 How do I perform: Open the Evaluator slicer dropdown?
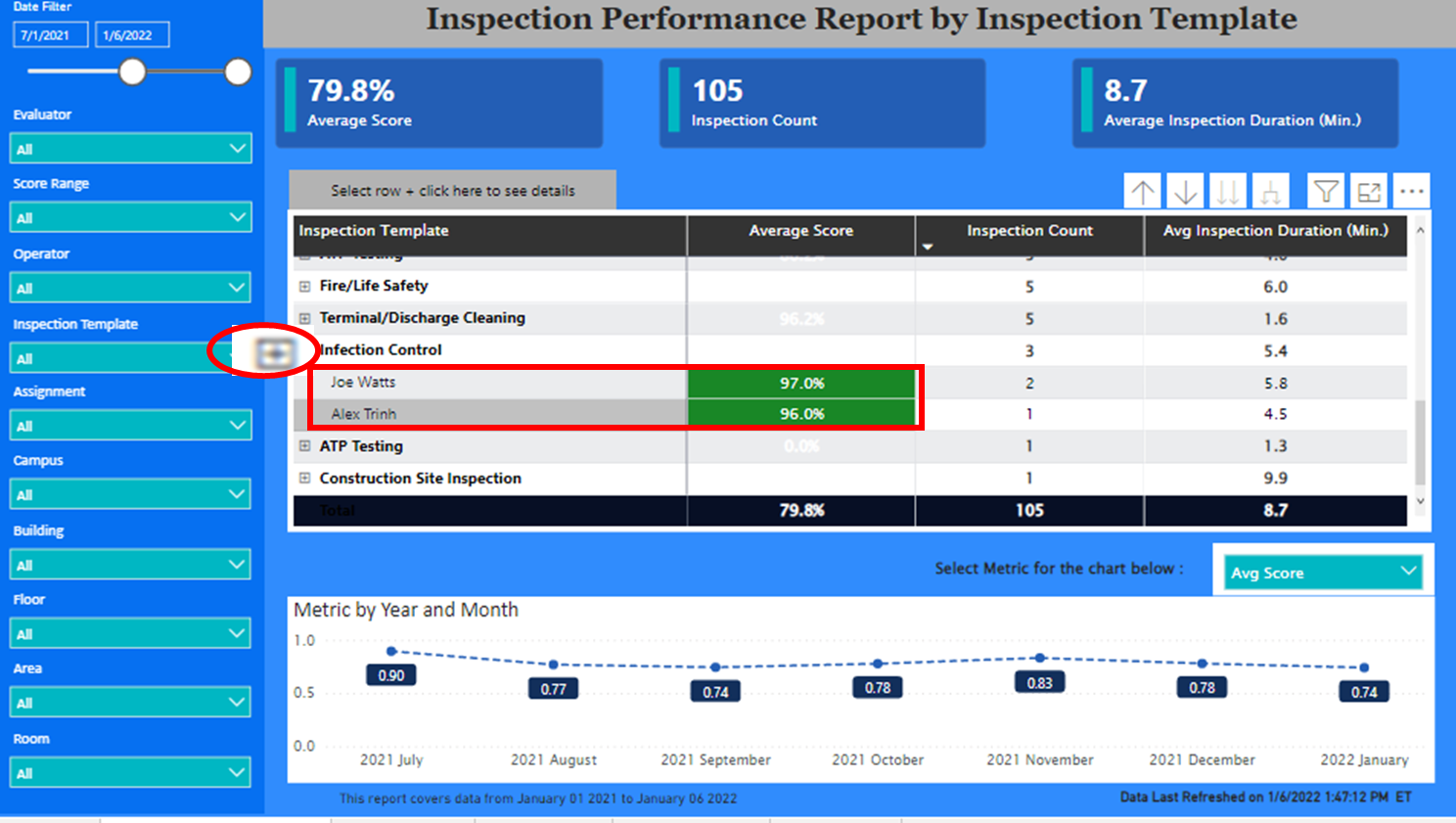(130, 147)
